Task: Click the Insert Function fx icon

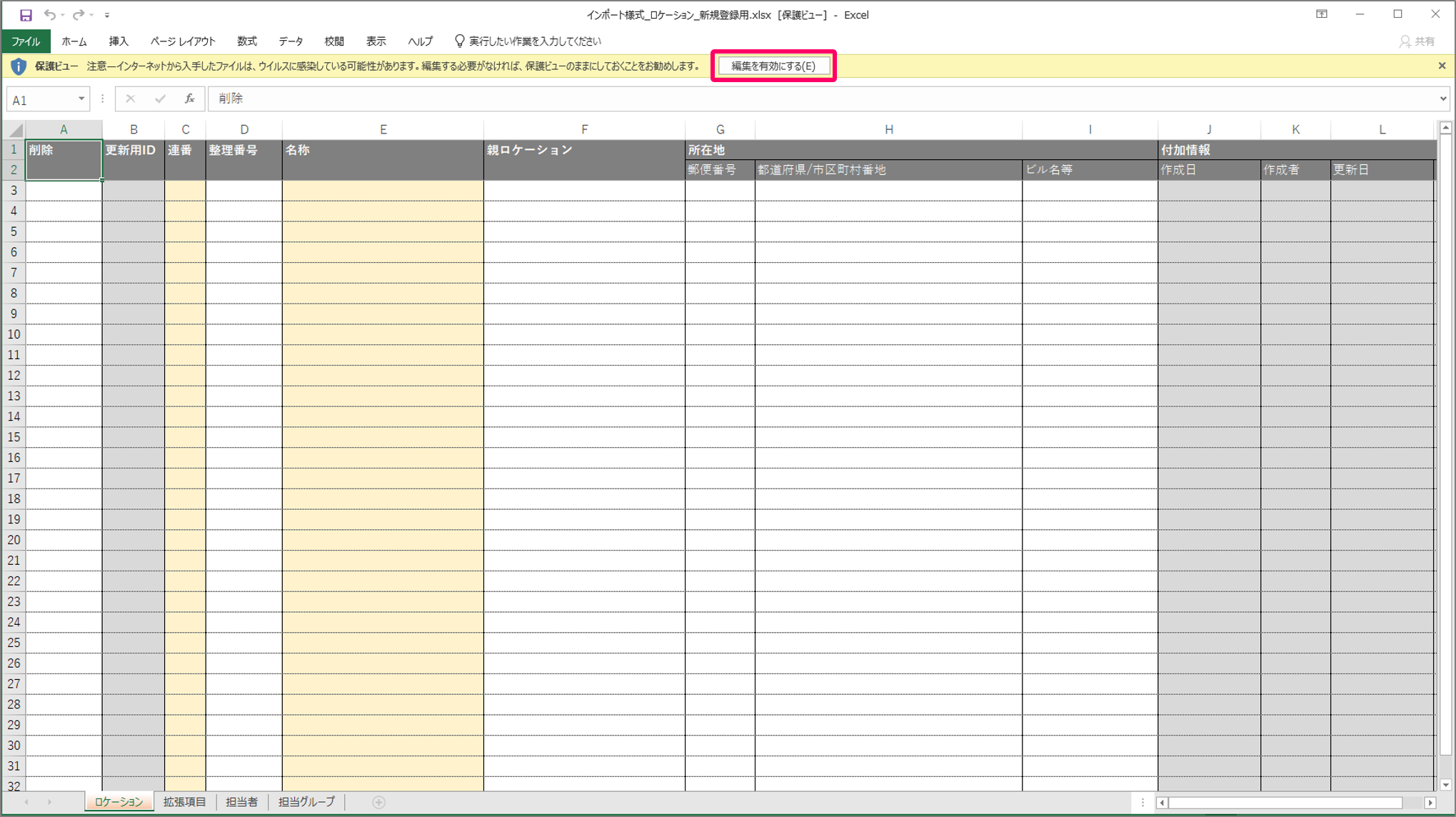Action: click(189, 99)
